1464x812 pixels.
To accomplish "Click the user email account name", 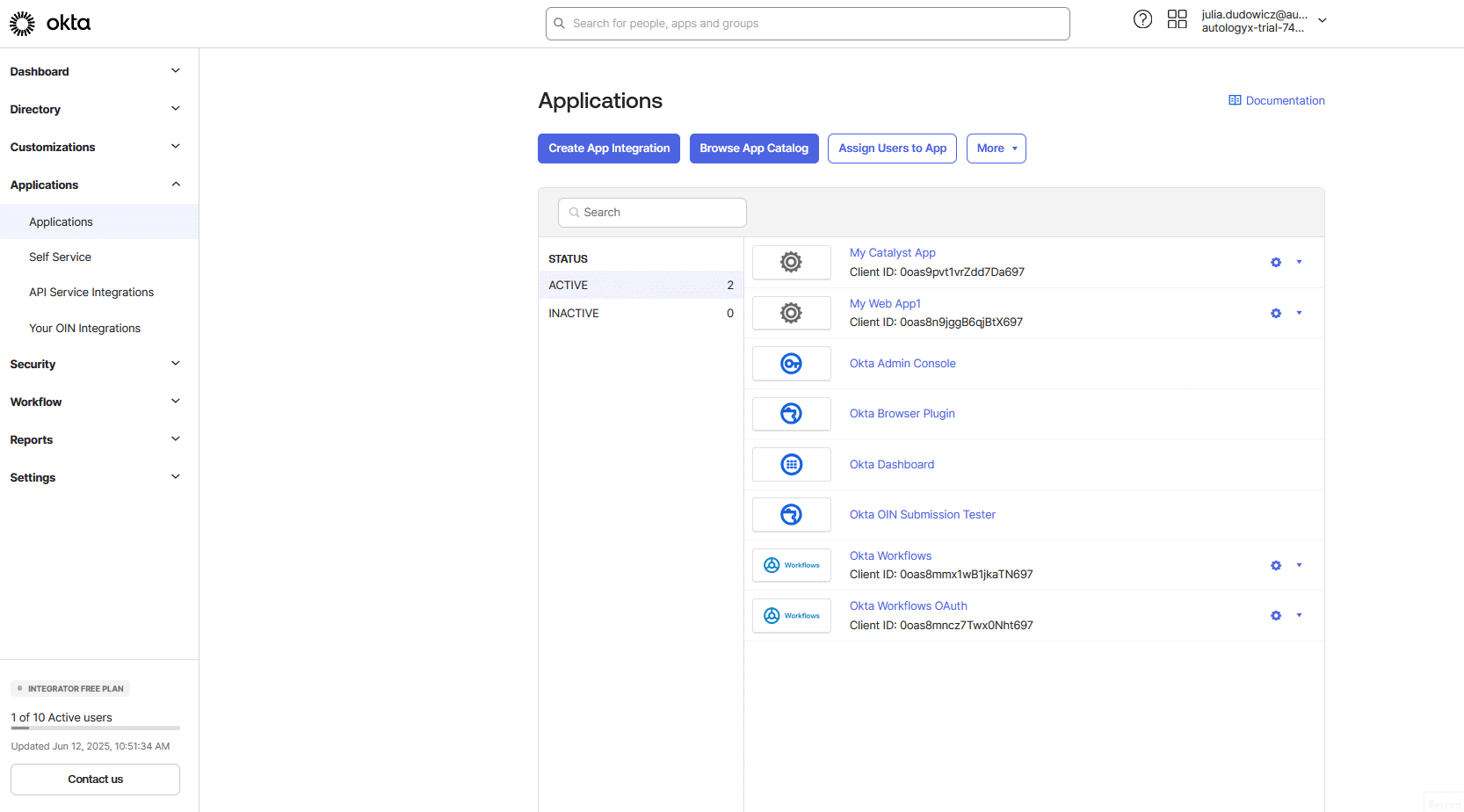I will (x=1255, y=14).
